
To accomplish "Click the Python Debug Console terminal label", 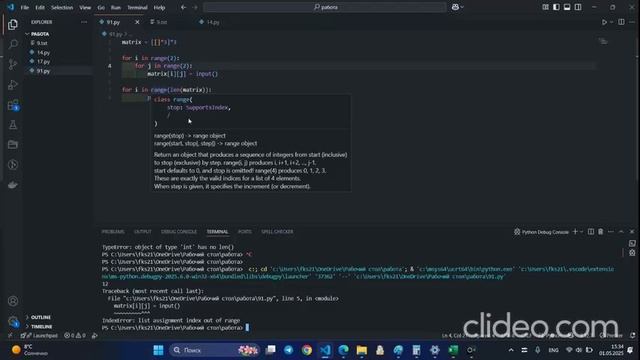I will (541, 232).
